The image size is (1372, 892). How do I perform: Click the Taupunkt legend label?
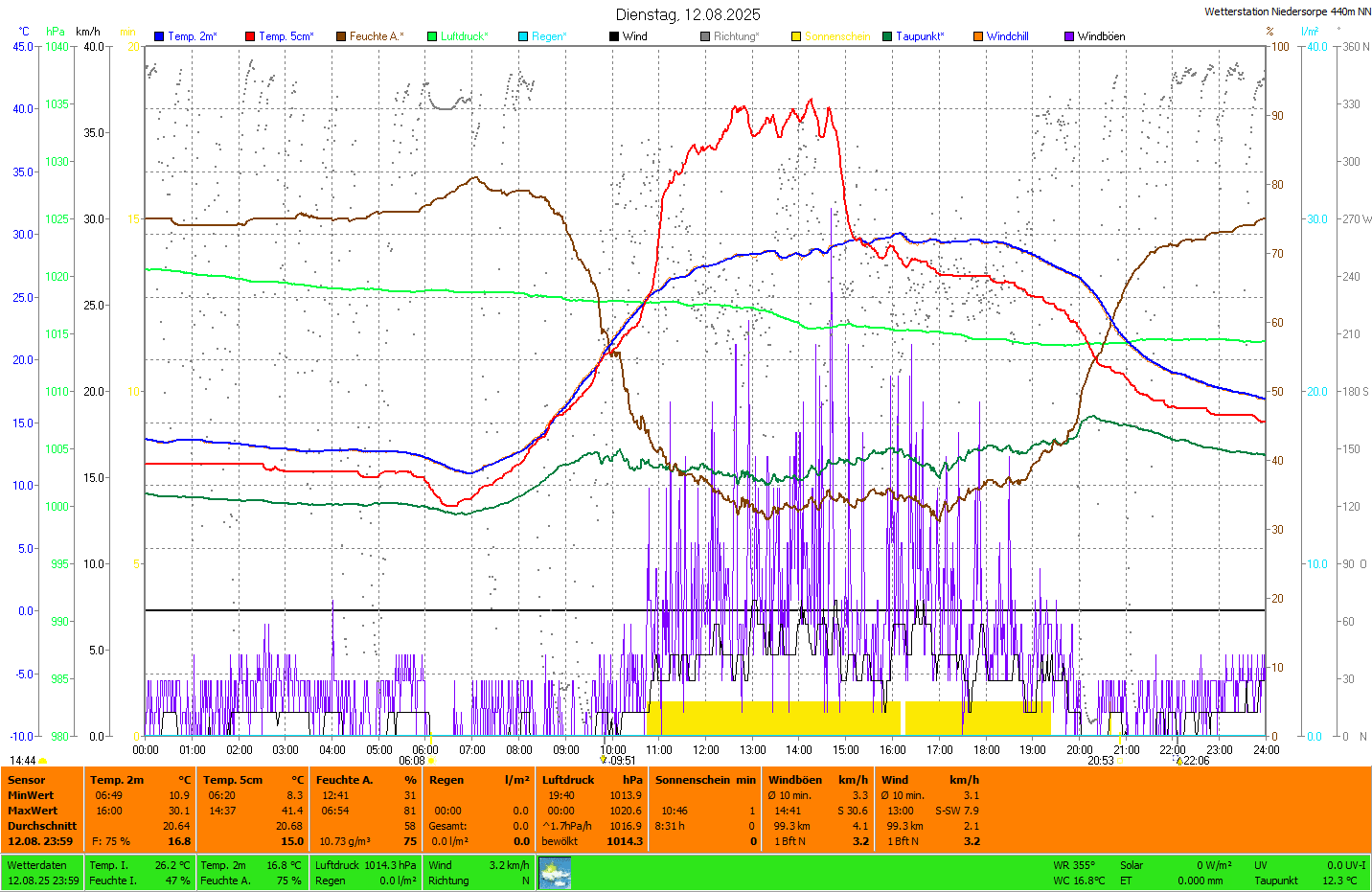point(920,36)
